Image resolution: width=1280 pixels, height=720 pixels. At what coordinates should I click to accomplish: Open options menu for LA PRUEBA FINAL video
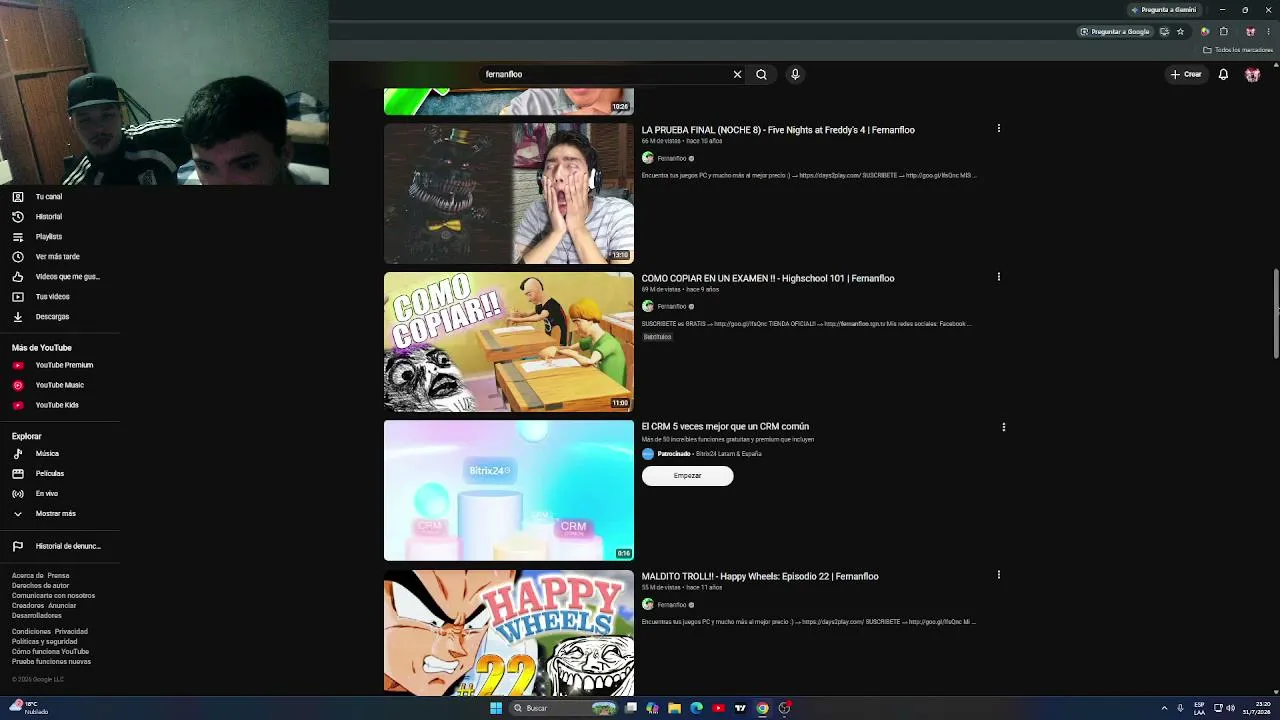tap(998, 128)
